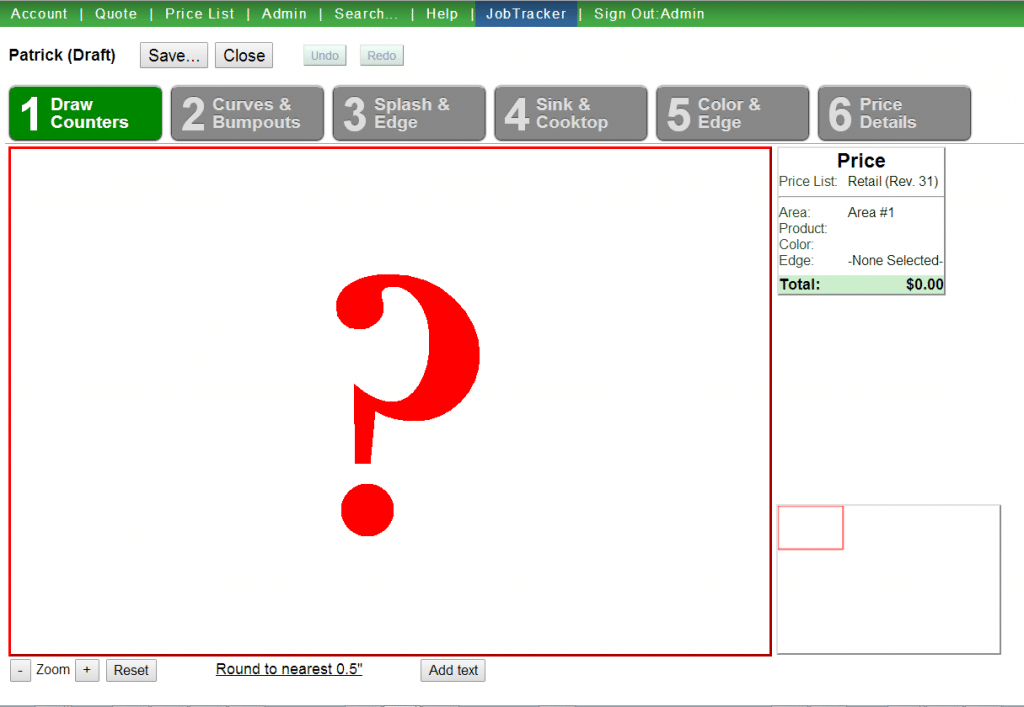
Task: Switch to the Draw Counters step
Action: tap(84, 113)
